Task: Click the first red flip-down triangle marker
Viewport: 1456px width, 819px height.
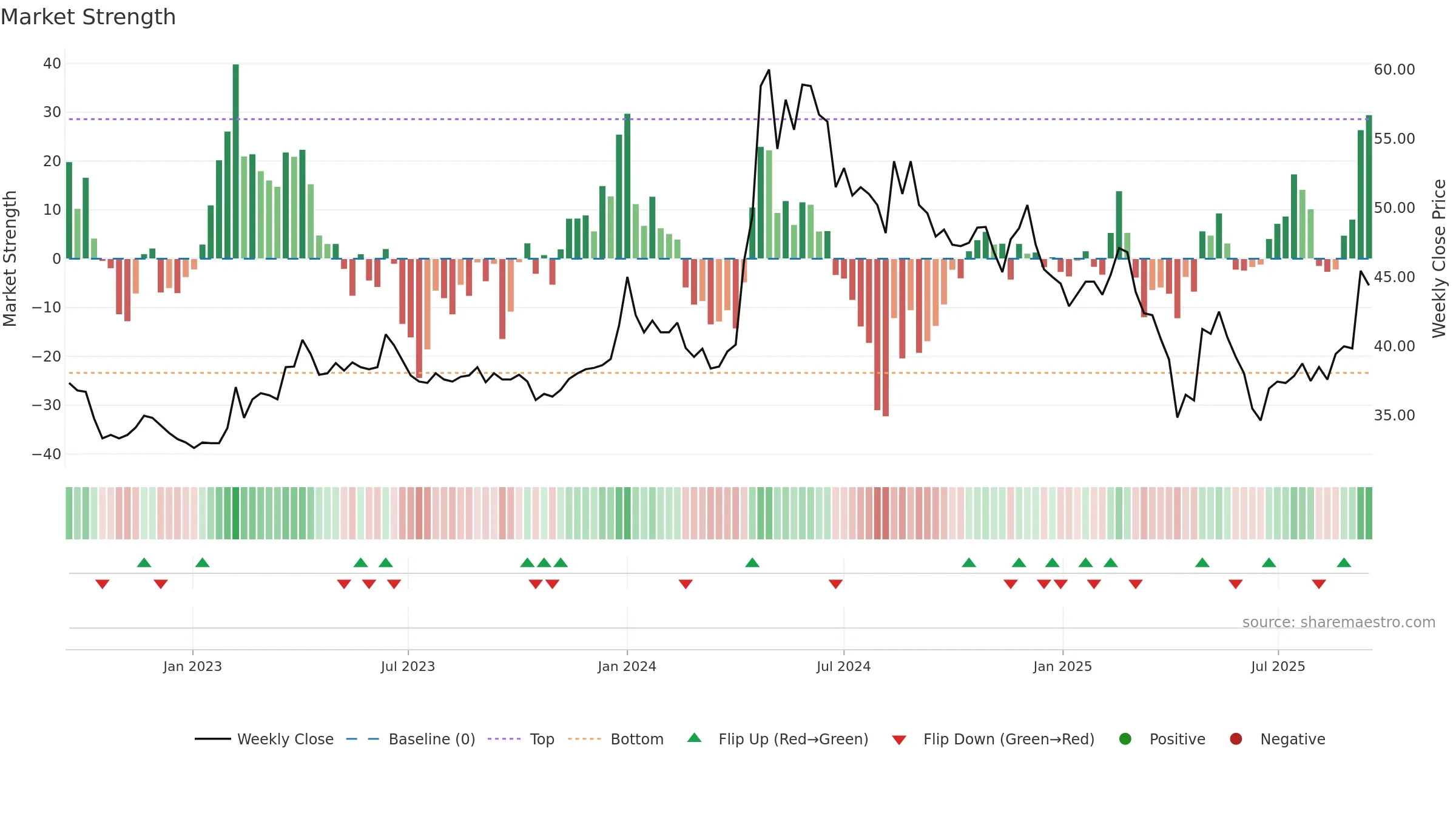Action: coord(102,584)
